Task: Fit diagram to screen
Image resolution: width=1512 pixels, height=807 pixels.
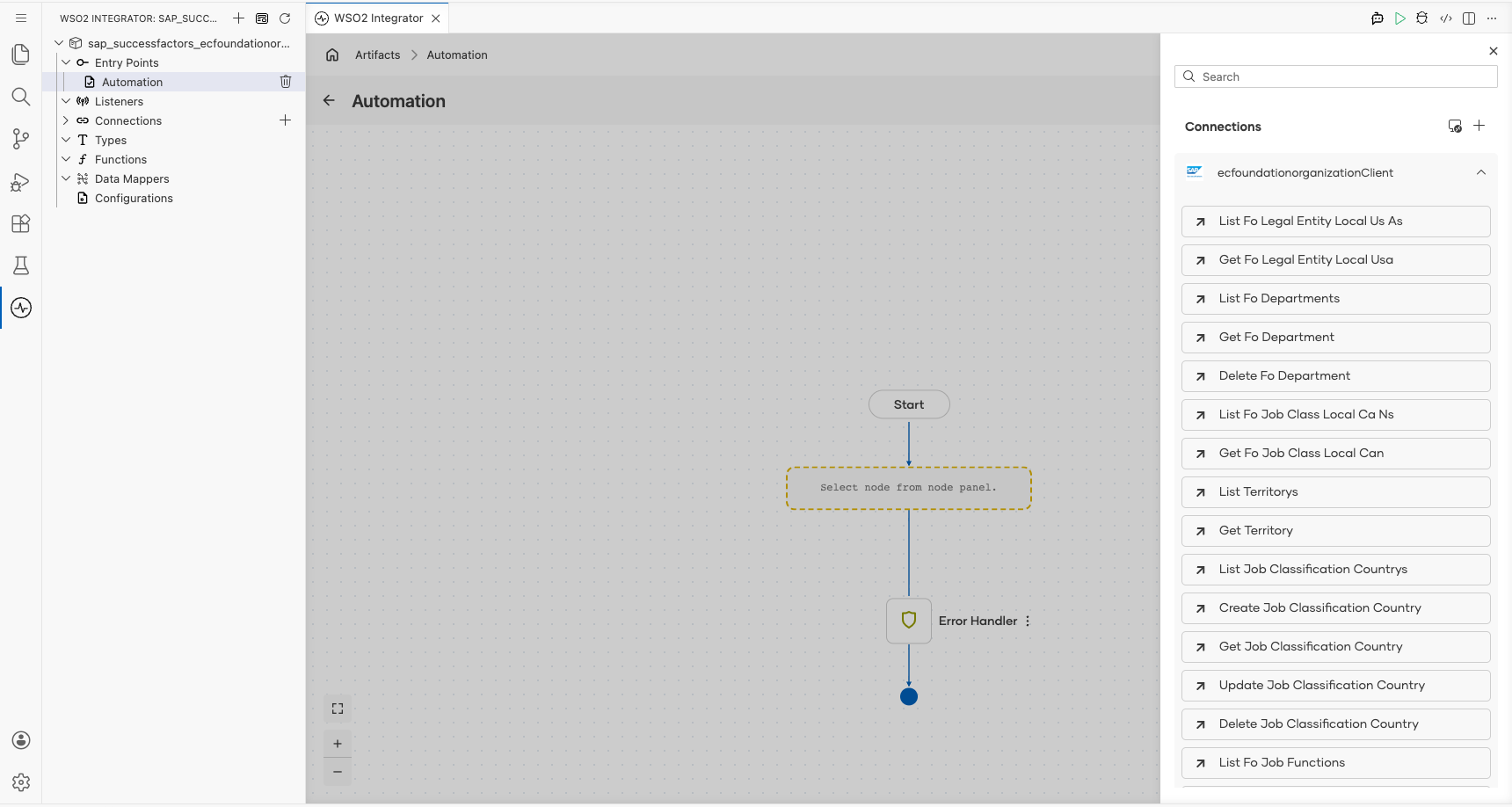Action: coord(338,709)
